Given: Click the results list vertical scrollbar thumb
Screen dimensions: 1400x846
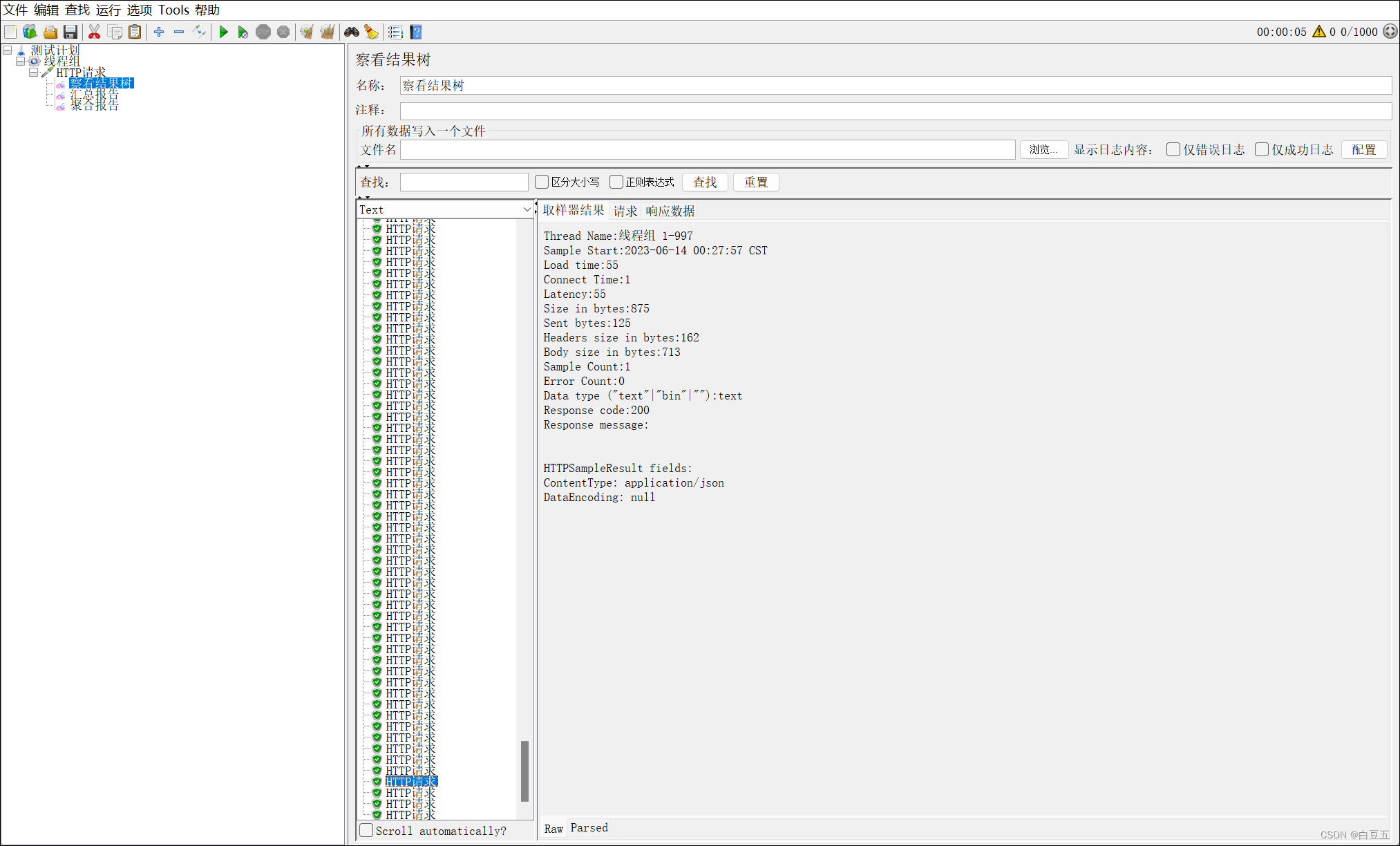Looking at the screenshot, I should coord(524,770).
